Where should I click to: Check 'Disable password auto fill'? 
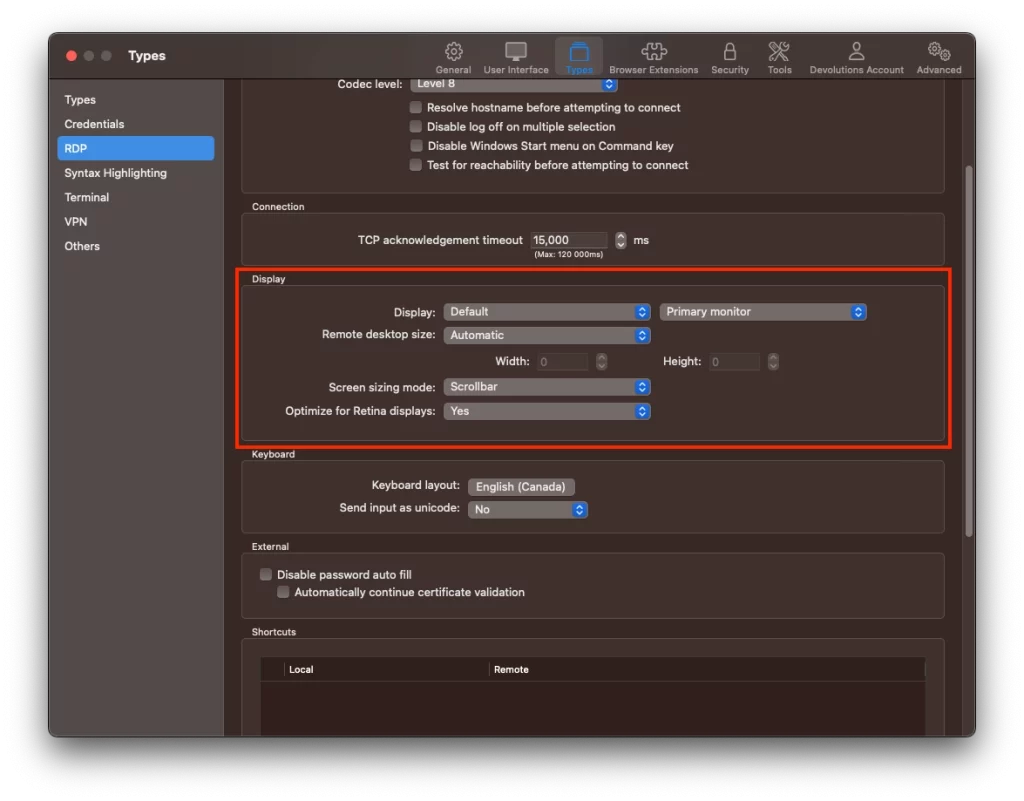pos(266,574)
